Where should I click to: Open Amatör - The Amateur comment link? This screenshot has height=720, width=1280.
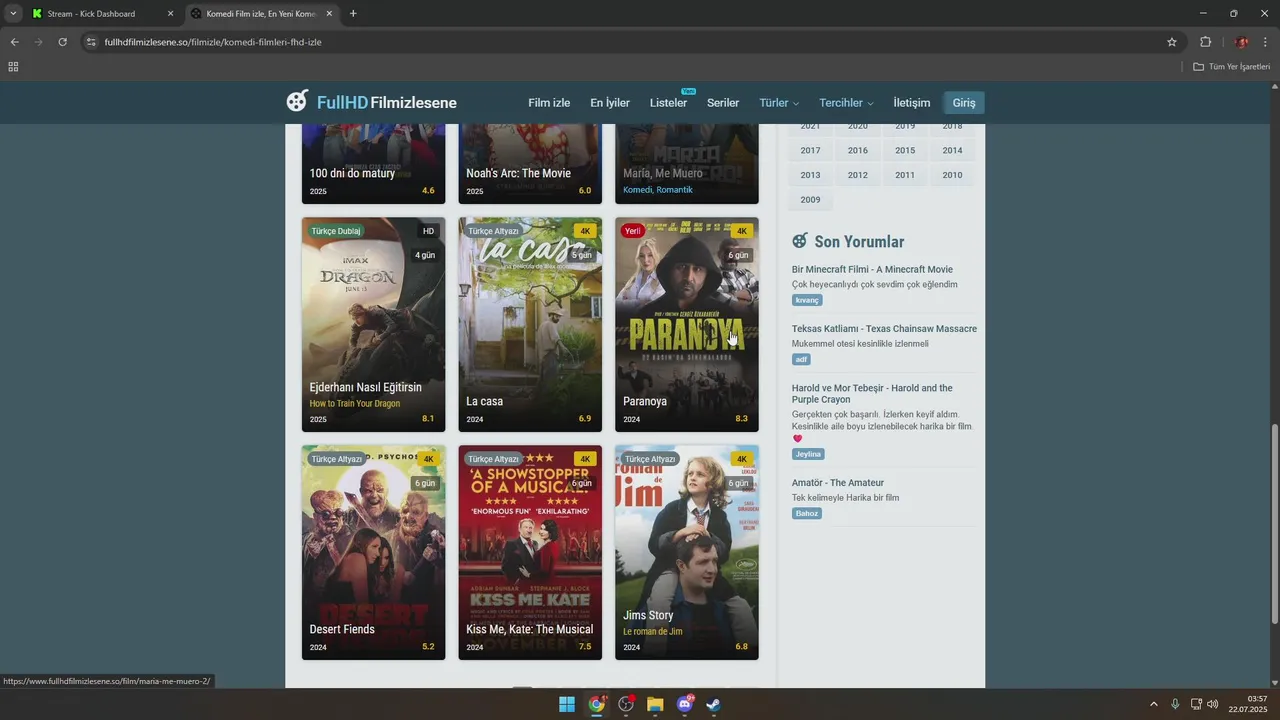tap(838, 483)
